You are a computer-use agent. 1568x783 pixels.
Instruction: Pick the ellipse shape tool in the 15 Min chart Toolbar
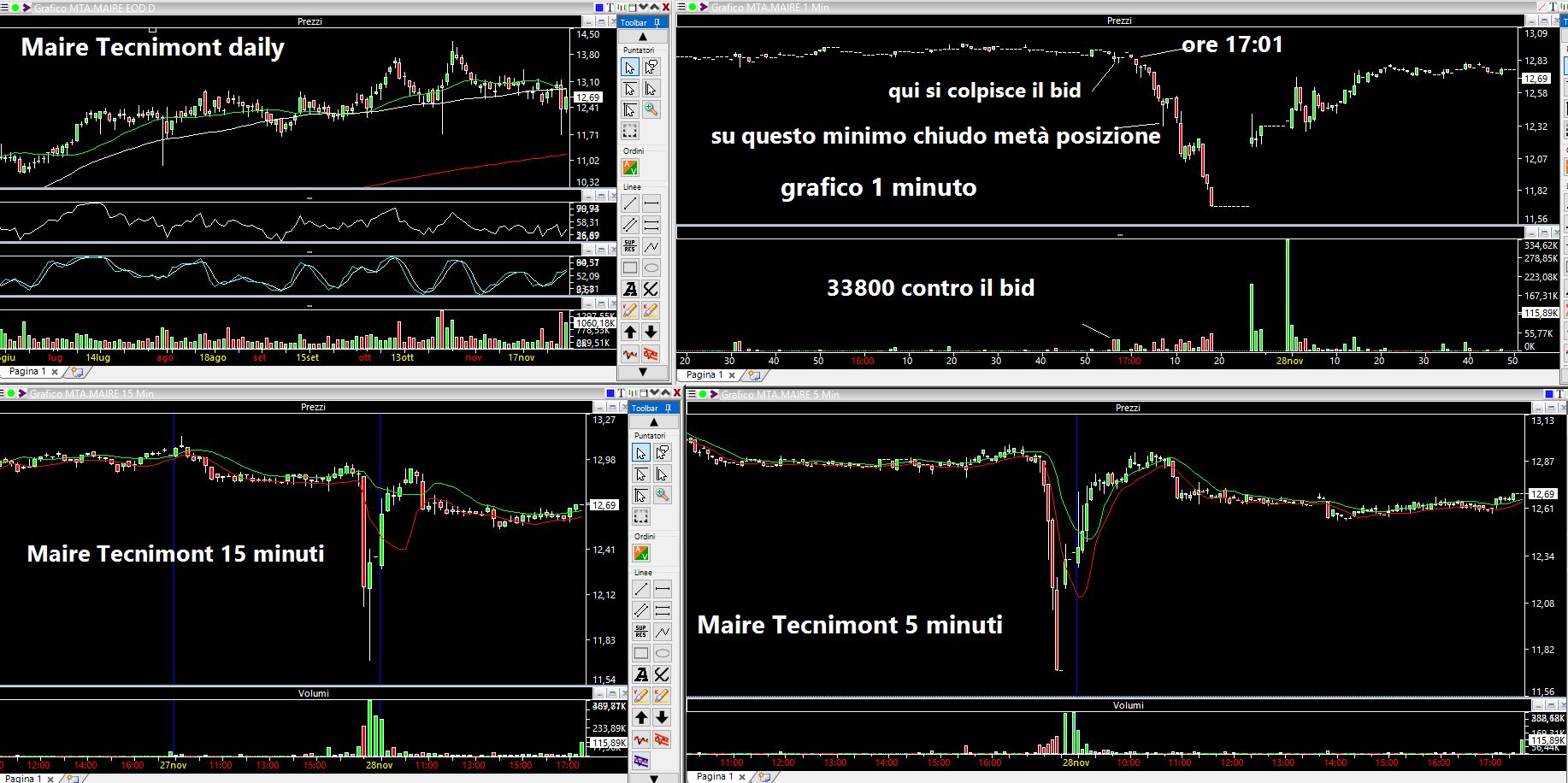pyautogui.click(x=663, y=653)
